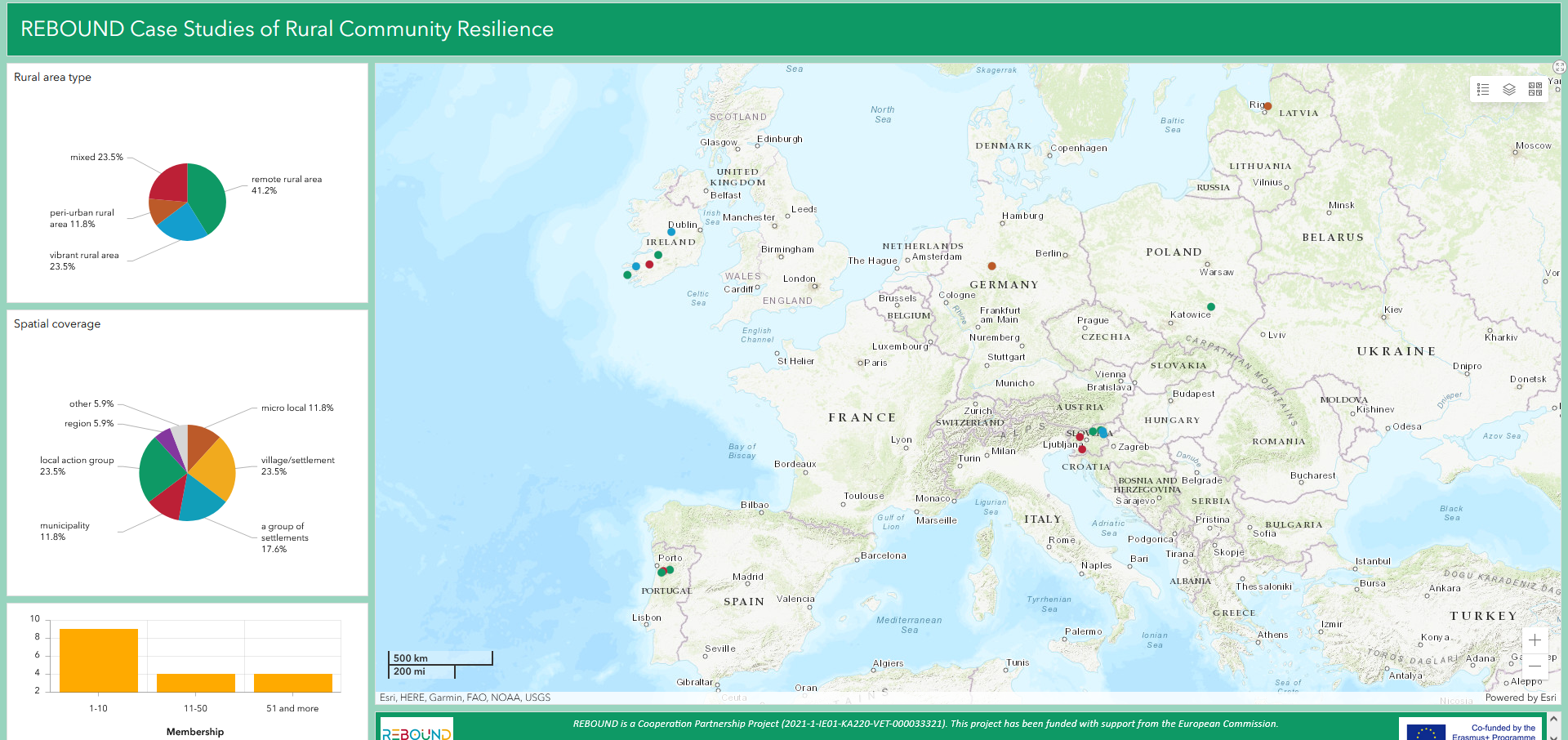Screen dimensions: 1568x740
Task: Click the orange marker near Riga
Action: [1267, 106]
